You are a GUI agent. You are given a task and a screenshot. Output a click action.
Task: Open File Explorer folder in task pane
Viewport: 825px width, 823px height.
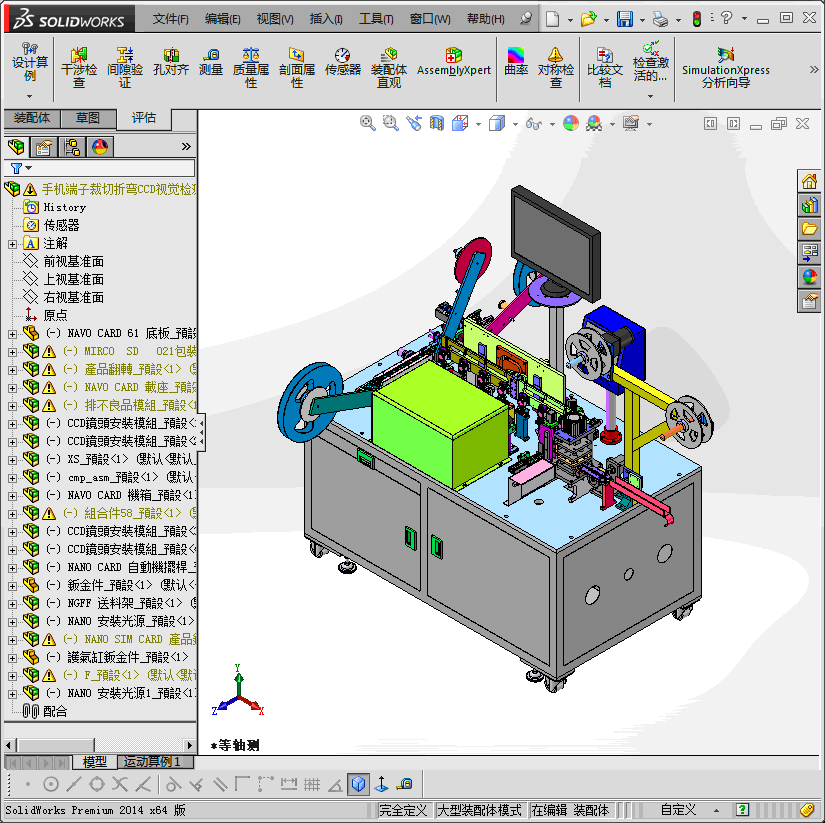point(809,229)
